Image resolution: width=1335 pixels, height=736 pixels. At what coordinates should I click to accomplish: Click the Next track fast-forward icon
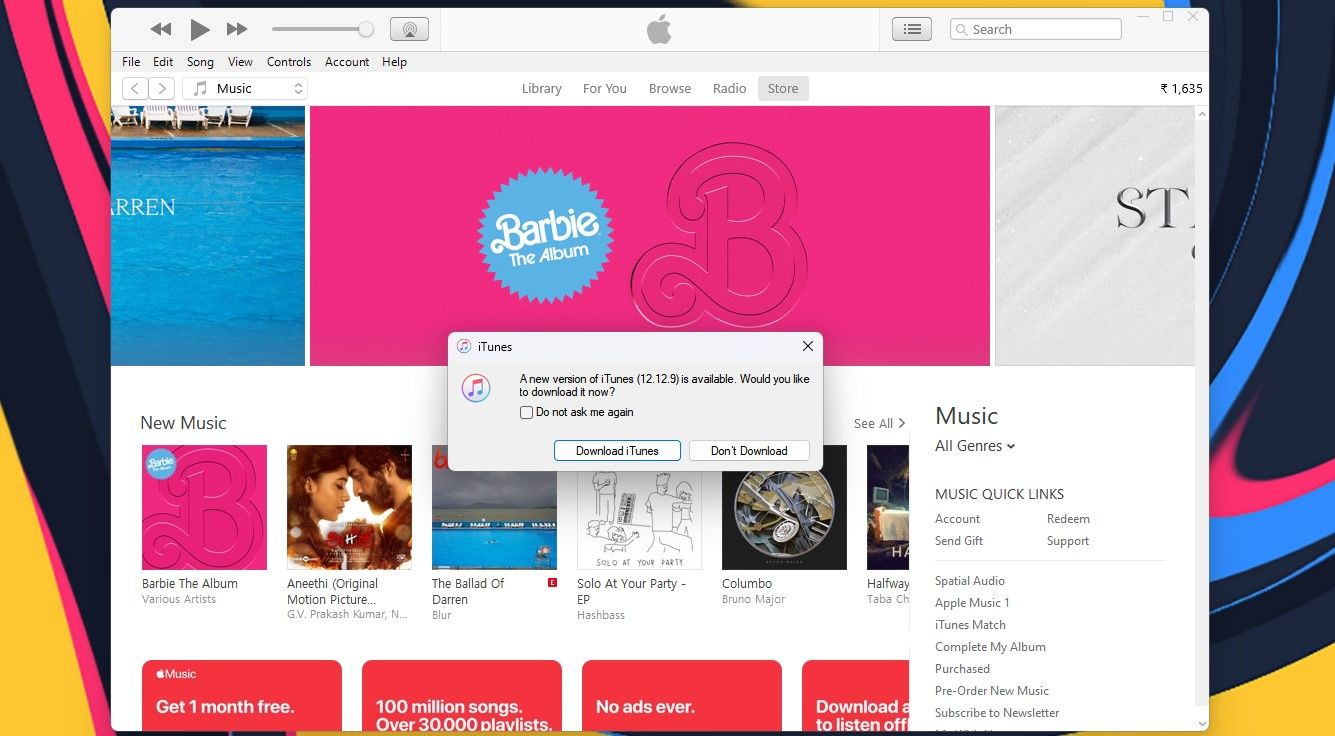pos(237,30)
